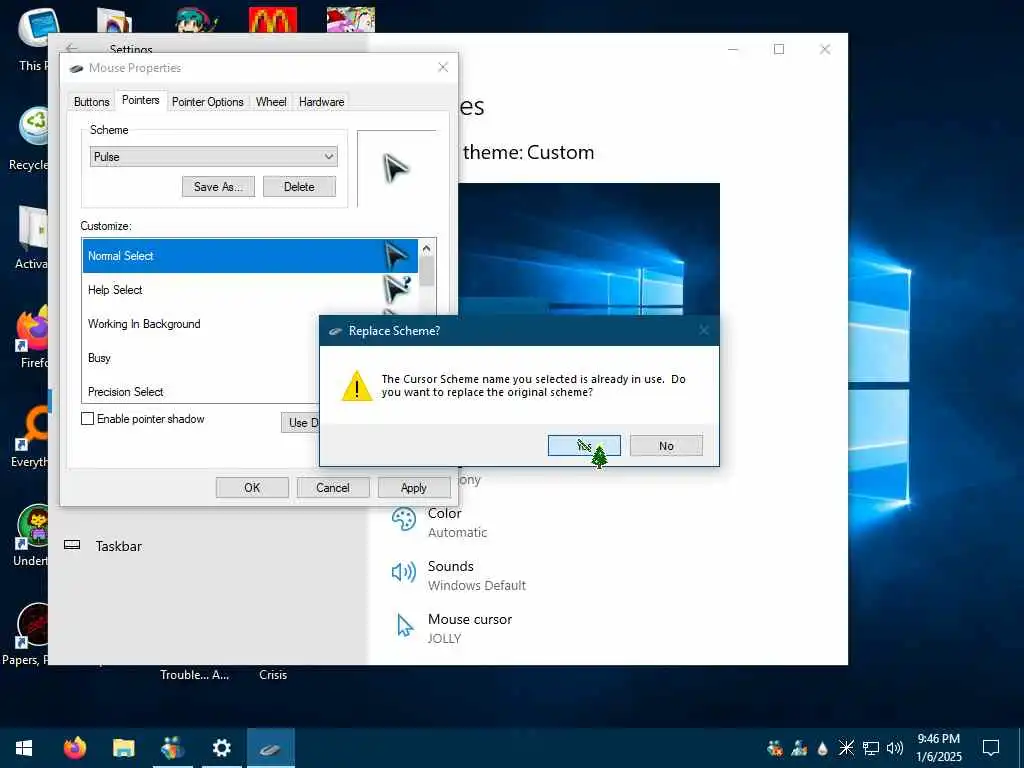Select the Busy pointer row

click(200, 358)
